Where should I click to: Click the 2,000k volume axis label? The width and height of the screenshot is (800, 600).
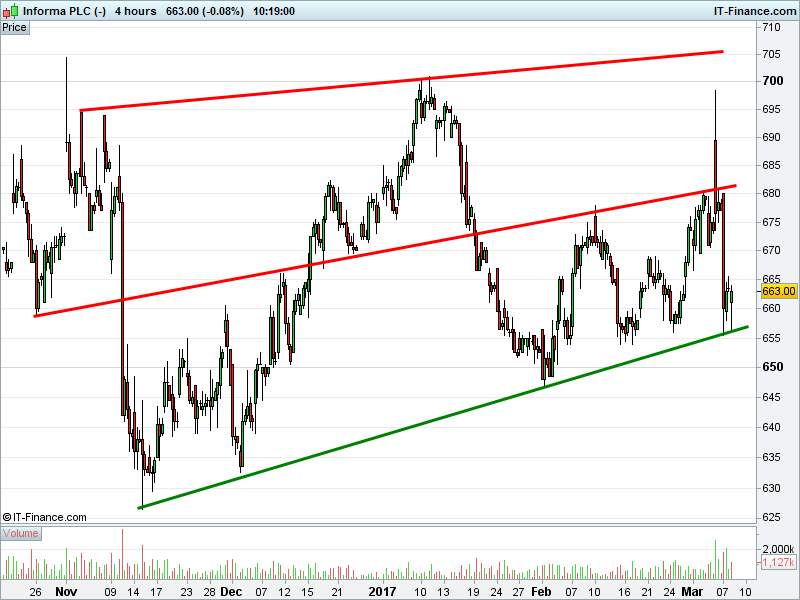tap(779, 549)
